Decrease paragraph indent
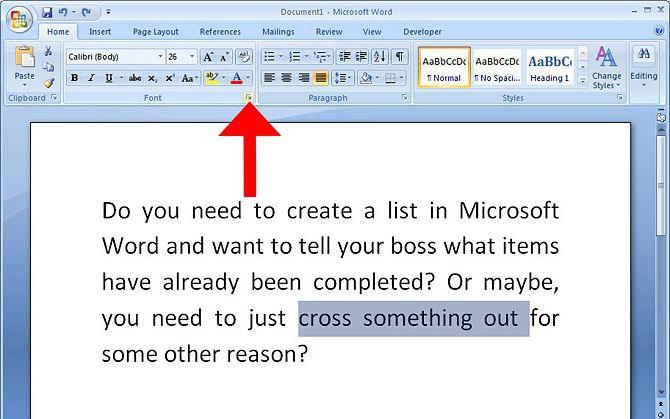Image resolution: width=670 pixels, height=419 pixels. coord(344,56)
